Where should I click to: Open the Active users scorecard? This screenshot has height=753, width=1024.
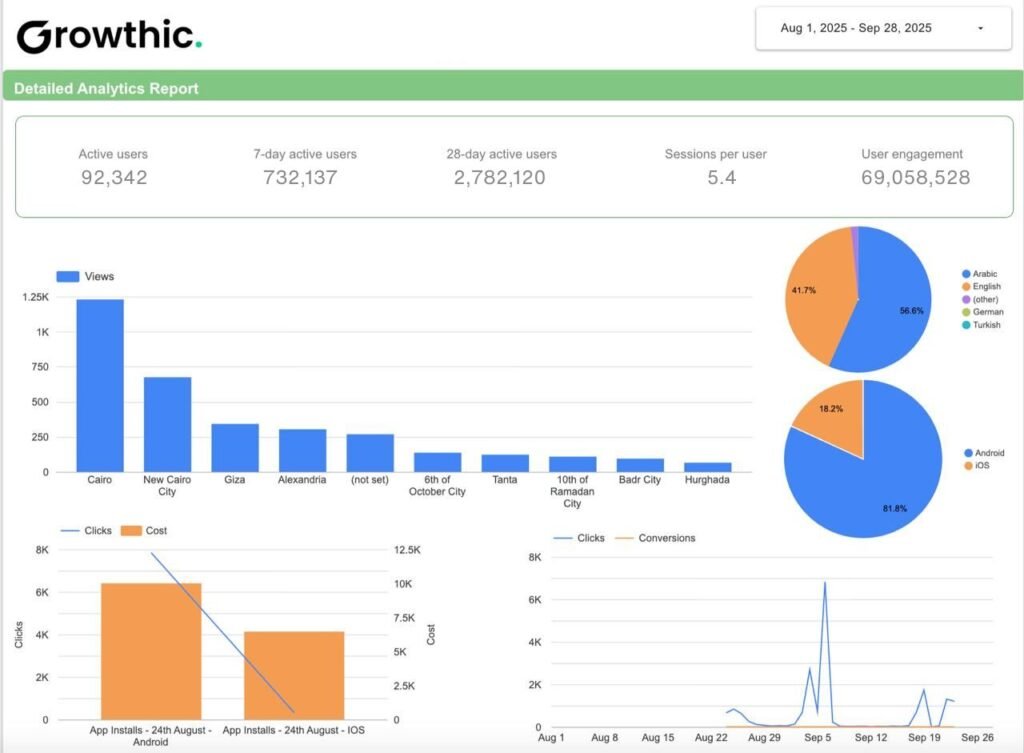pyautogui.click(x=113, y=167)
